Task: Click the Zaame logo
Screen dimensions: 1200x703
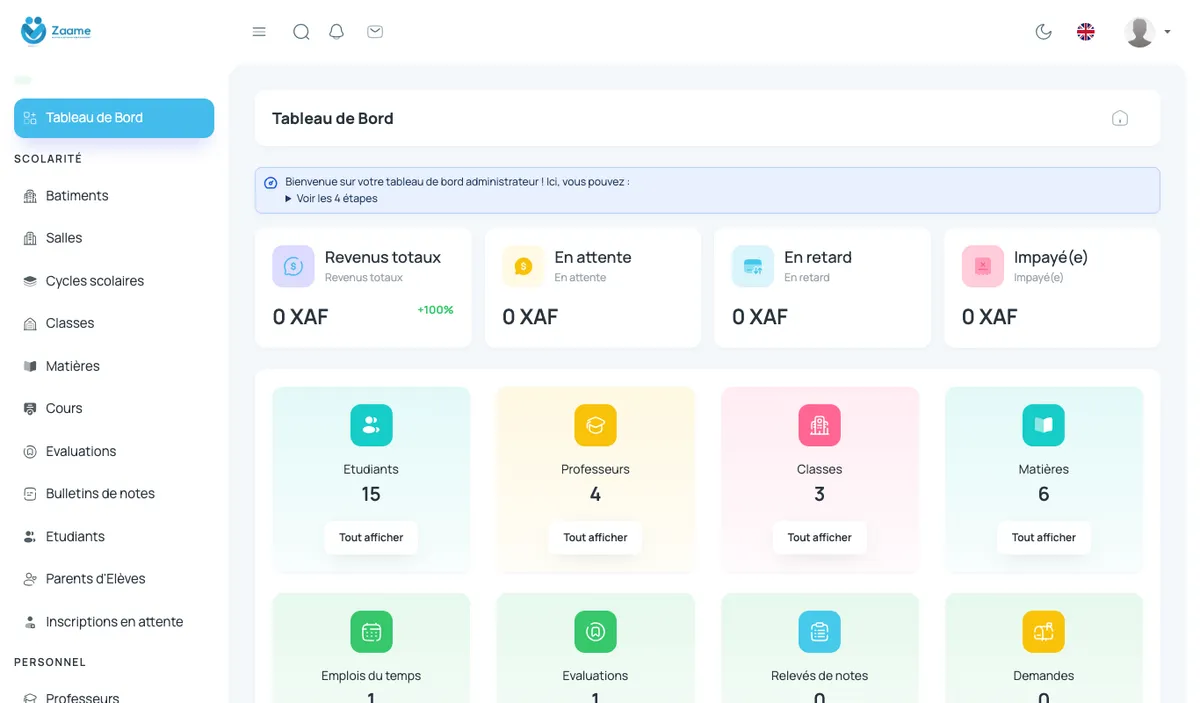Action: 56,31
